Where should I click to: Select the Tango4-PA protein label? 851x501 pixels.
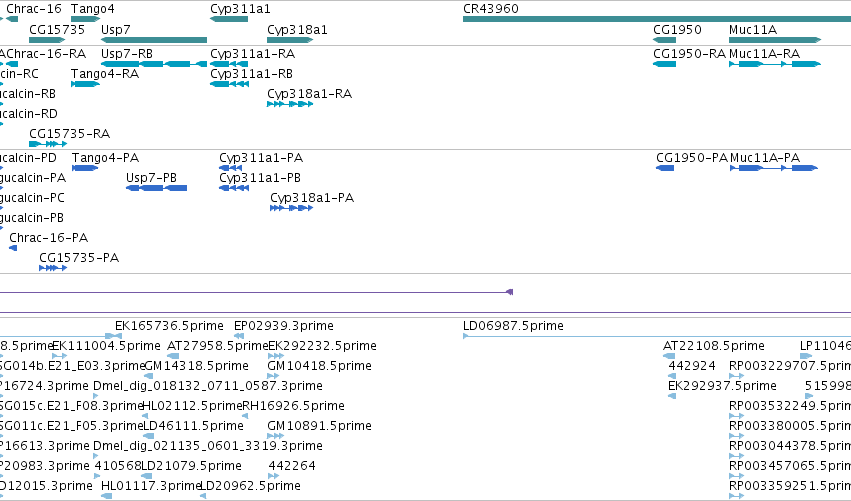105,158
